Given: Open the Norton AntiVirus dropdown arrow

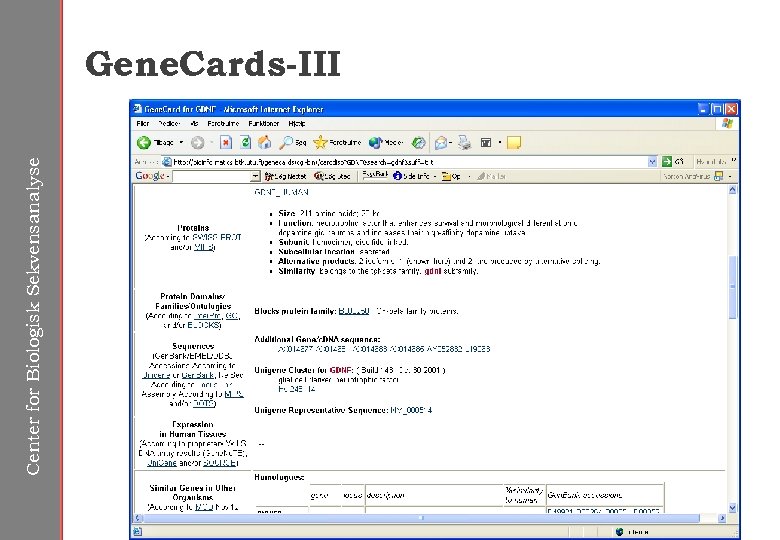Looking at the screenshot, I should tap(730, 176).
